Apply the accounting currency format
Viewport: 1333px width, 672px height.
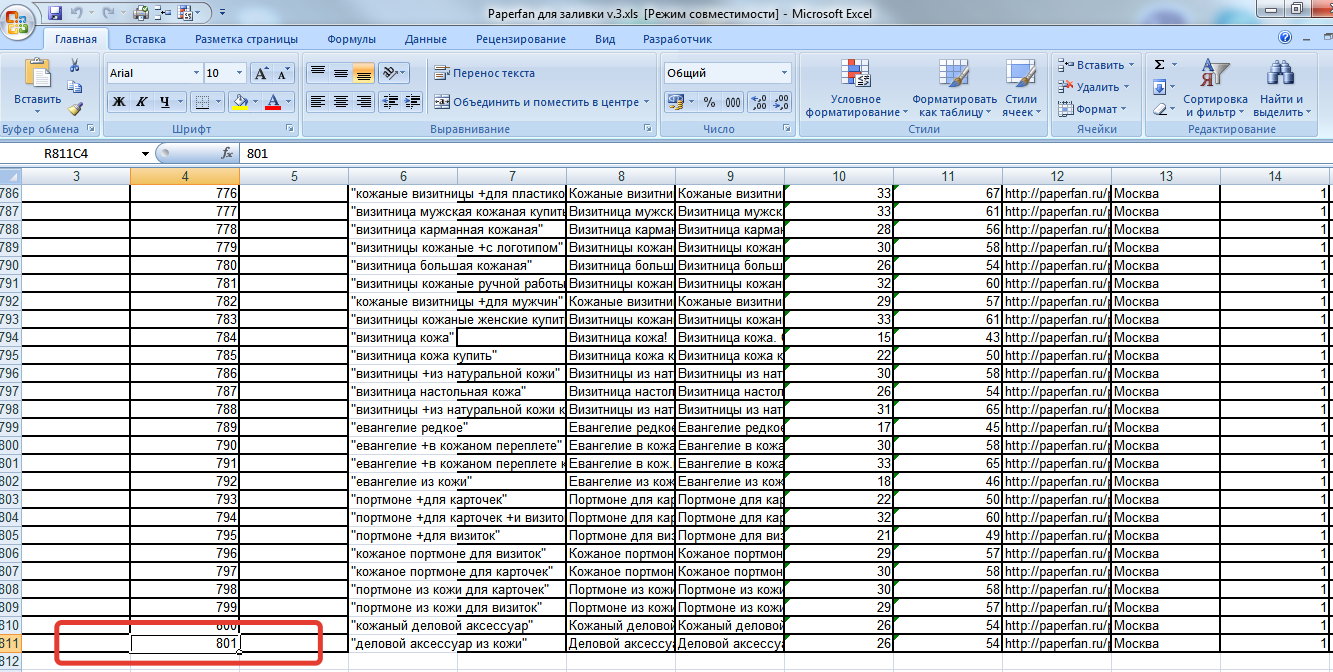click(x=675, y=102)
